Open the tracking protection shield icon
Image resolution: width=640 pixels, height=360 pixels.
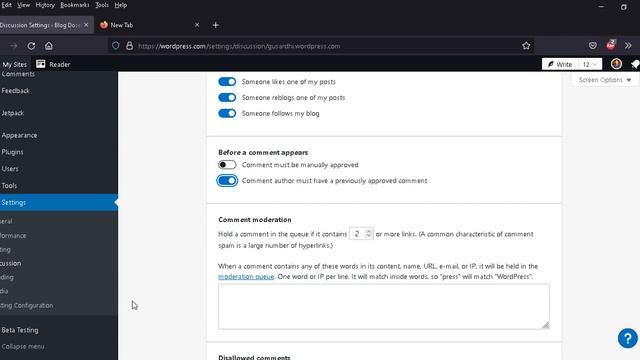tap(116, 46)
